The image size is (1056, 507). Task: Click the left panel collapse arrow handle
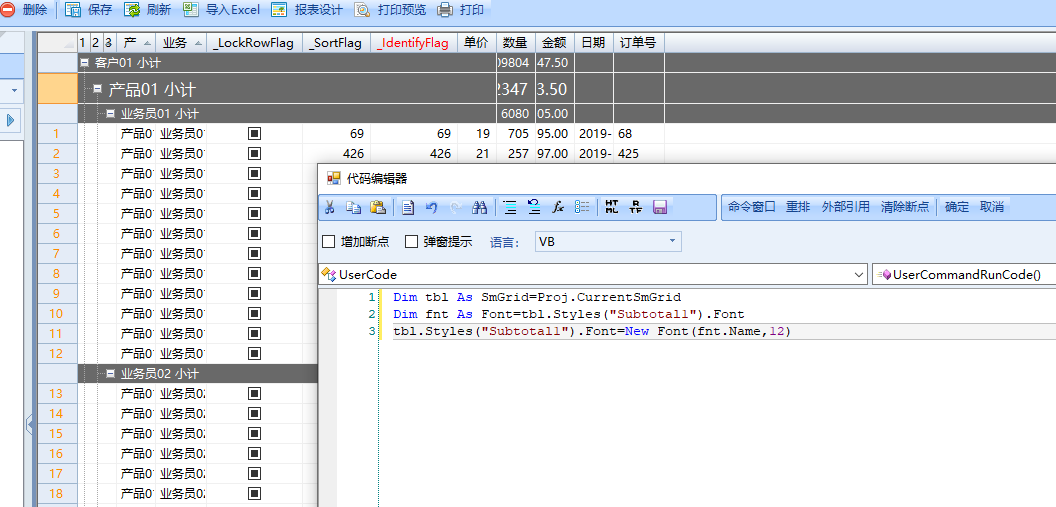(29, 424)
